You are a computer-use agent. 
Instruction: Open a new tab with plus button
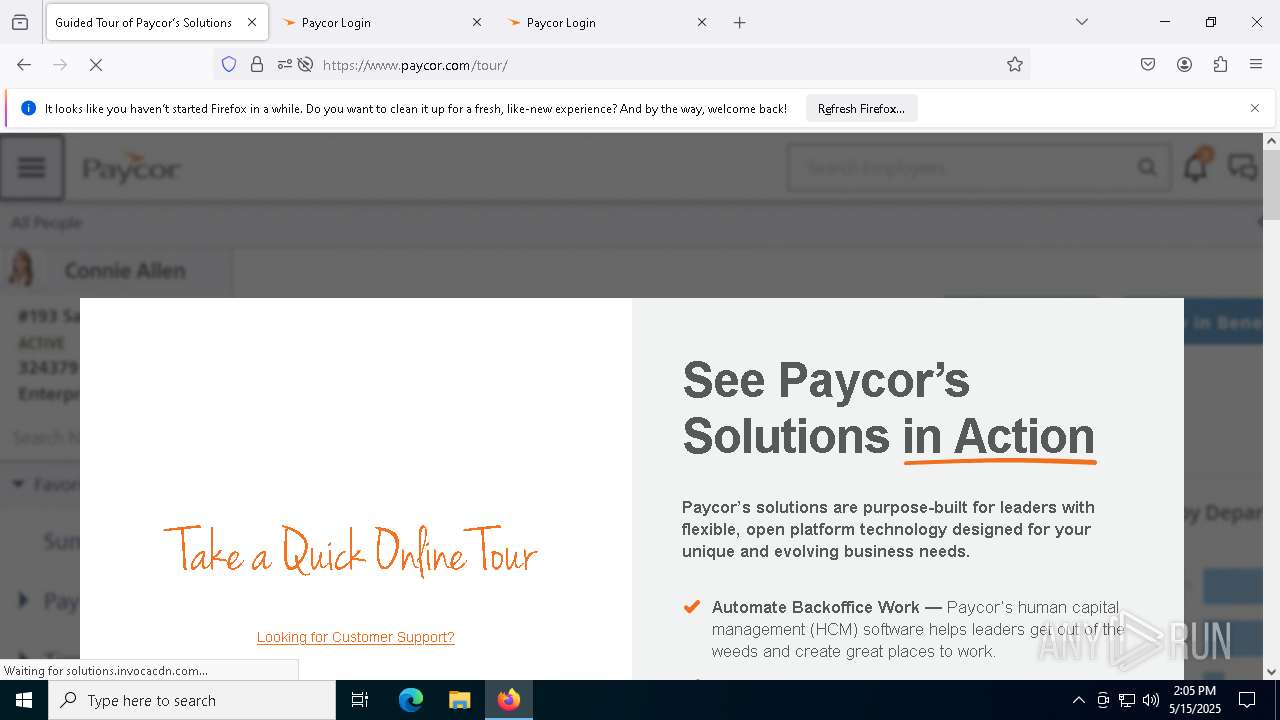click(740, 22)
